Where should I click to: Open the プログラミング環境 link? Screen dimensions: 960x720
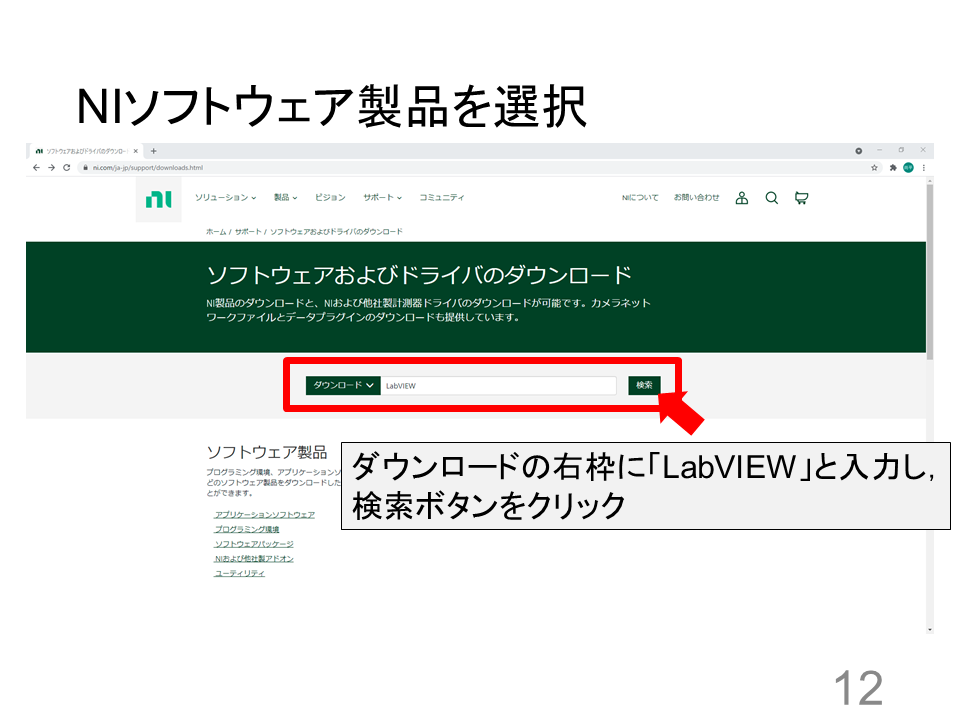(247, 530)
